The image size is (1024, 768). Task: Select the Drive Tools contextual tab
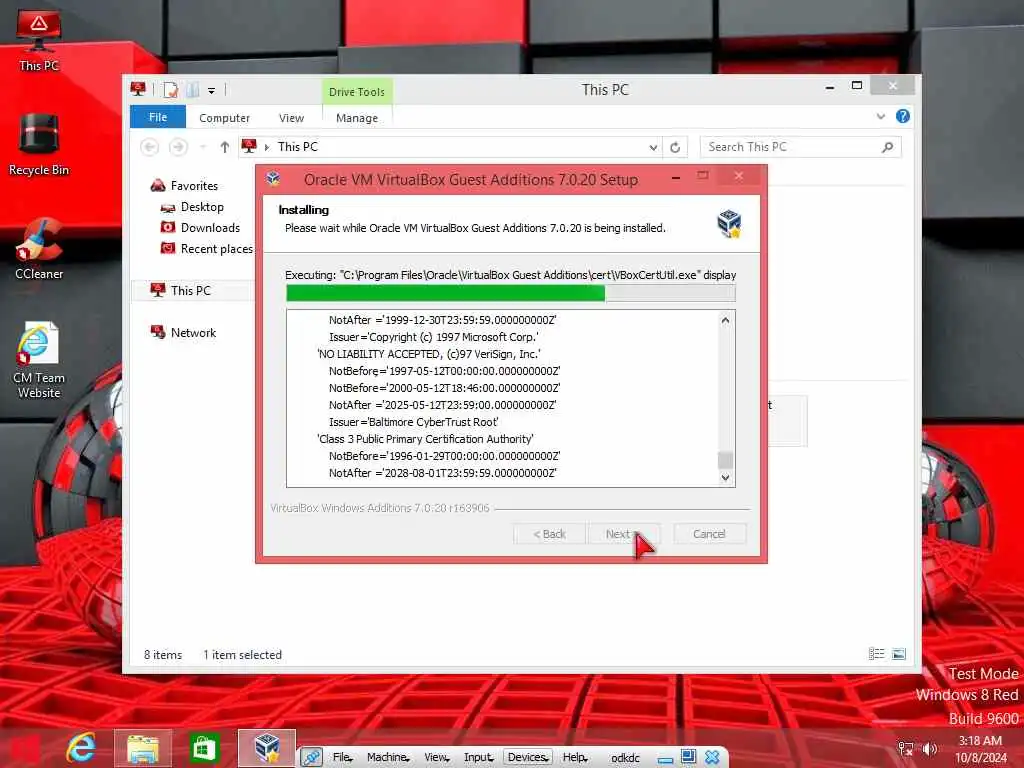[357, 92]
